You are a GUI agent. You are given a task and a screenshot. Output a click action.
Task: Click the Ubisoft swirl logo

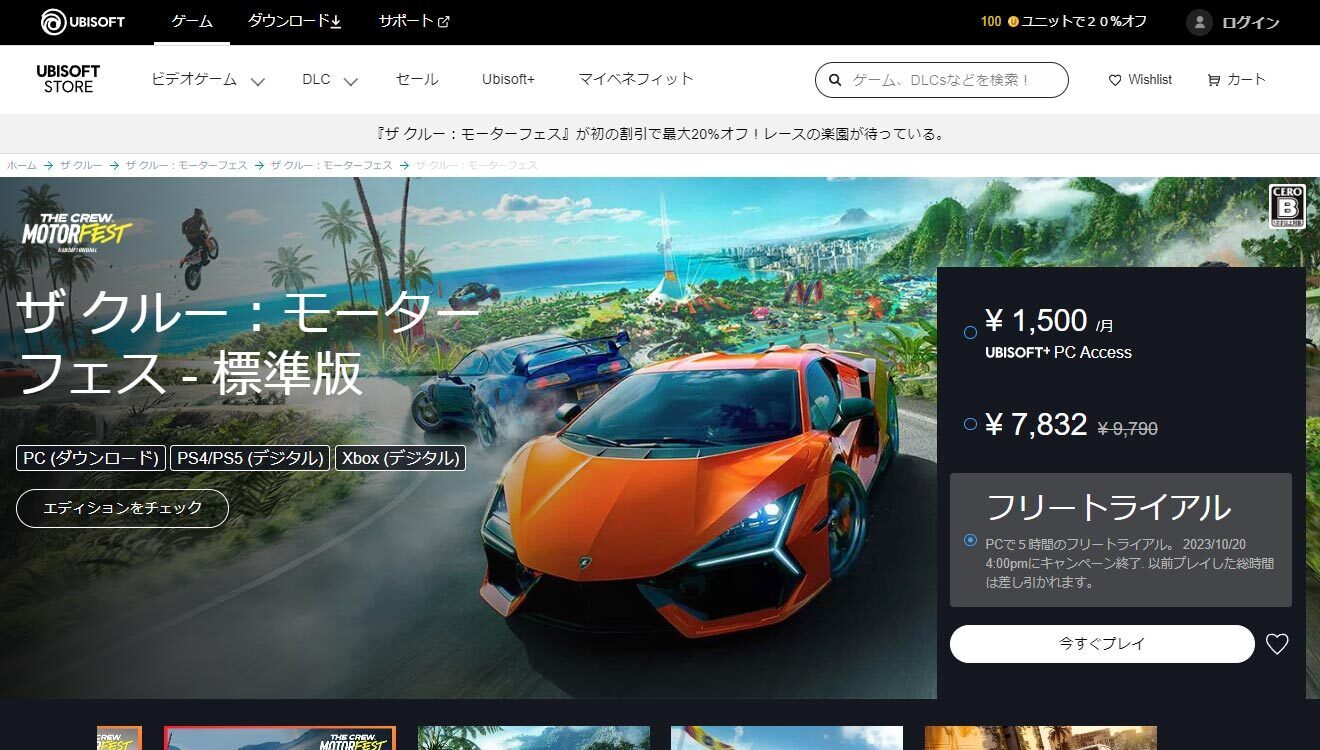coord(54,22)
